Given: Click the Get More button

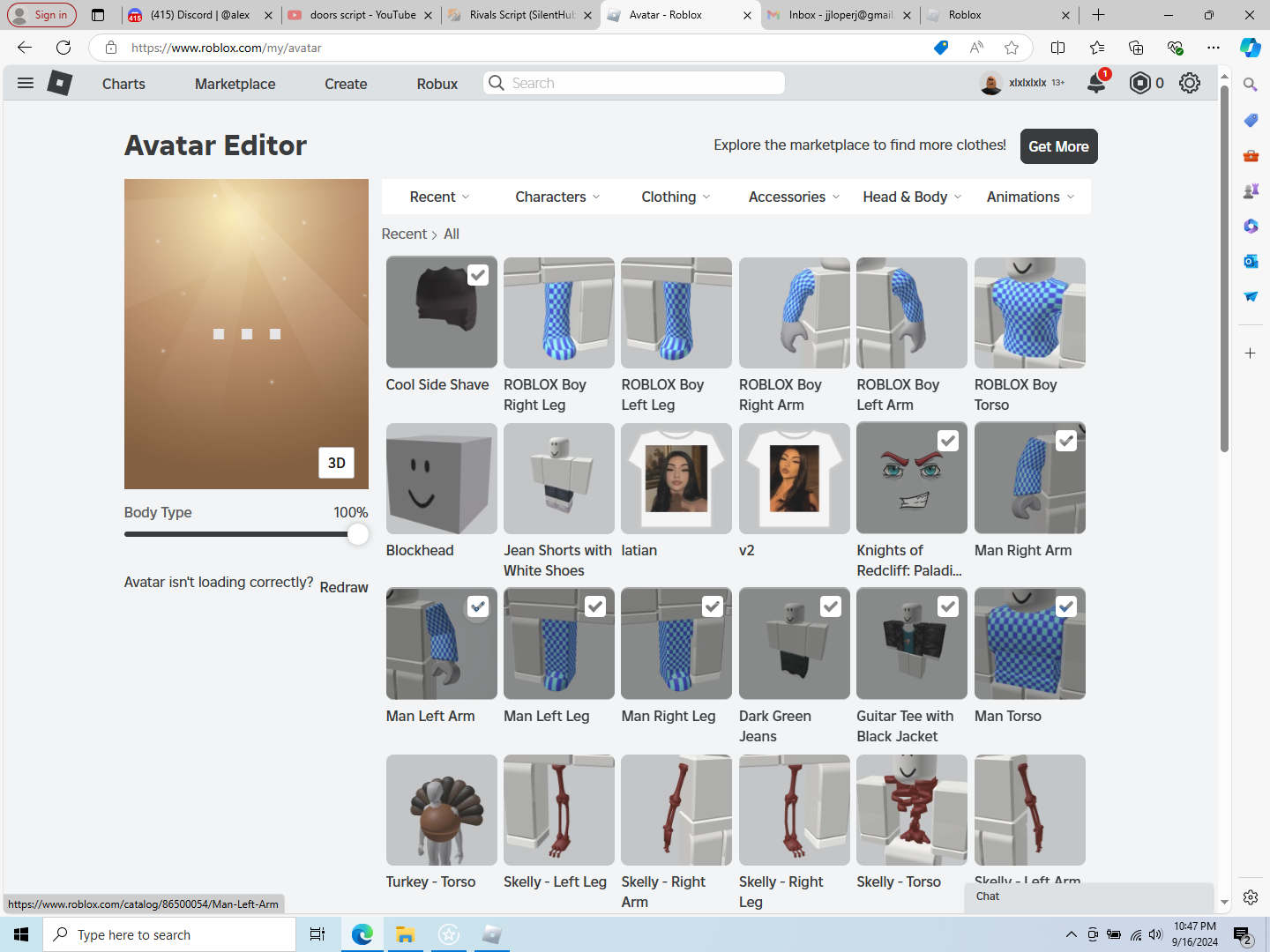Looking at the screenshot, I should (x=1059, y=146).
